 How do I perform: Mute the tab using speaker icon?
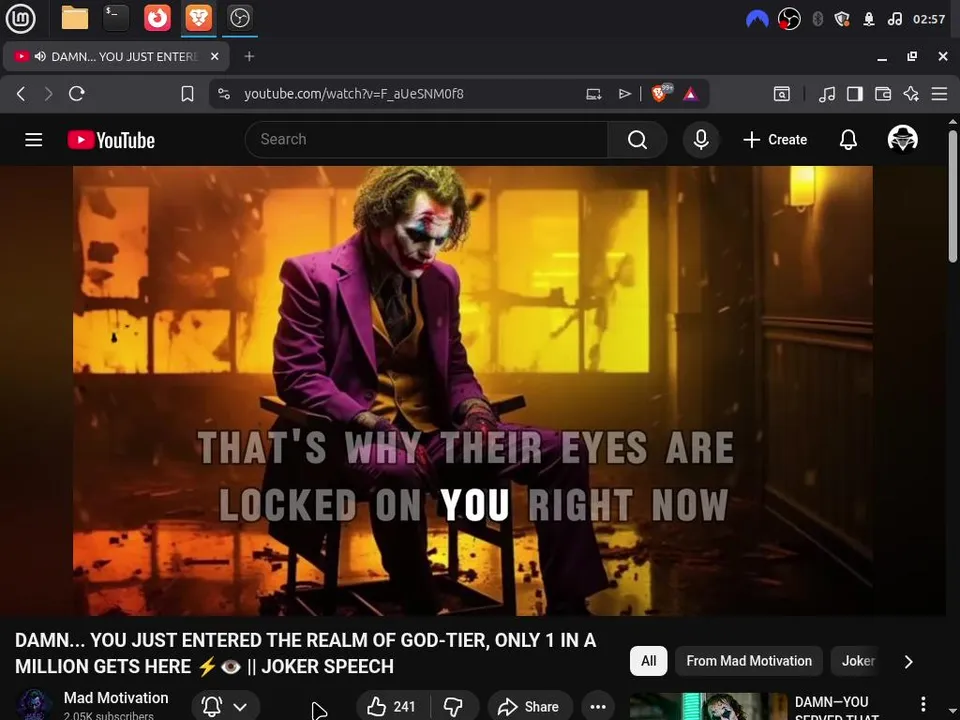click(40, 56)
